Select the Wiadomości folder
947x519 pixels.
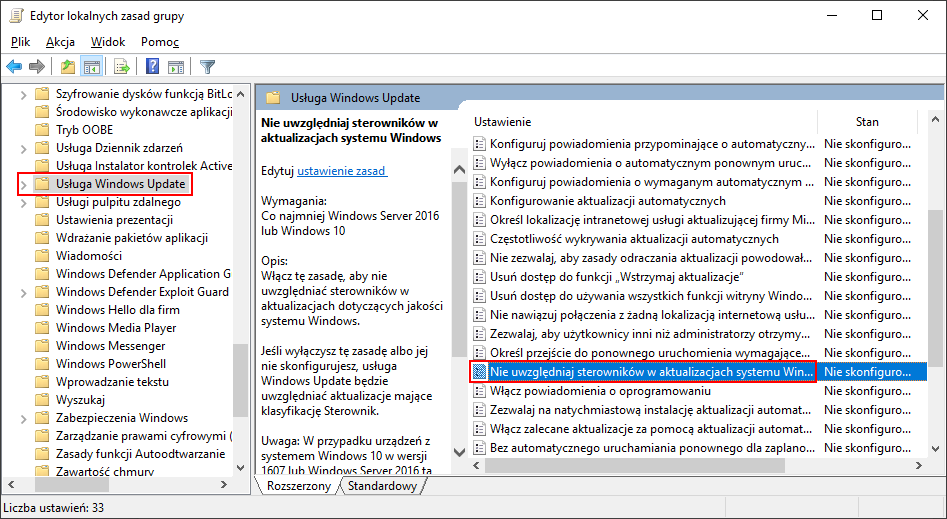(x=89, y=256)
